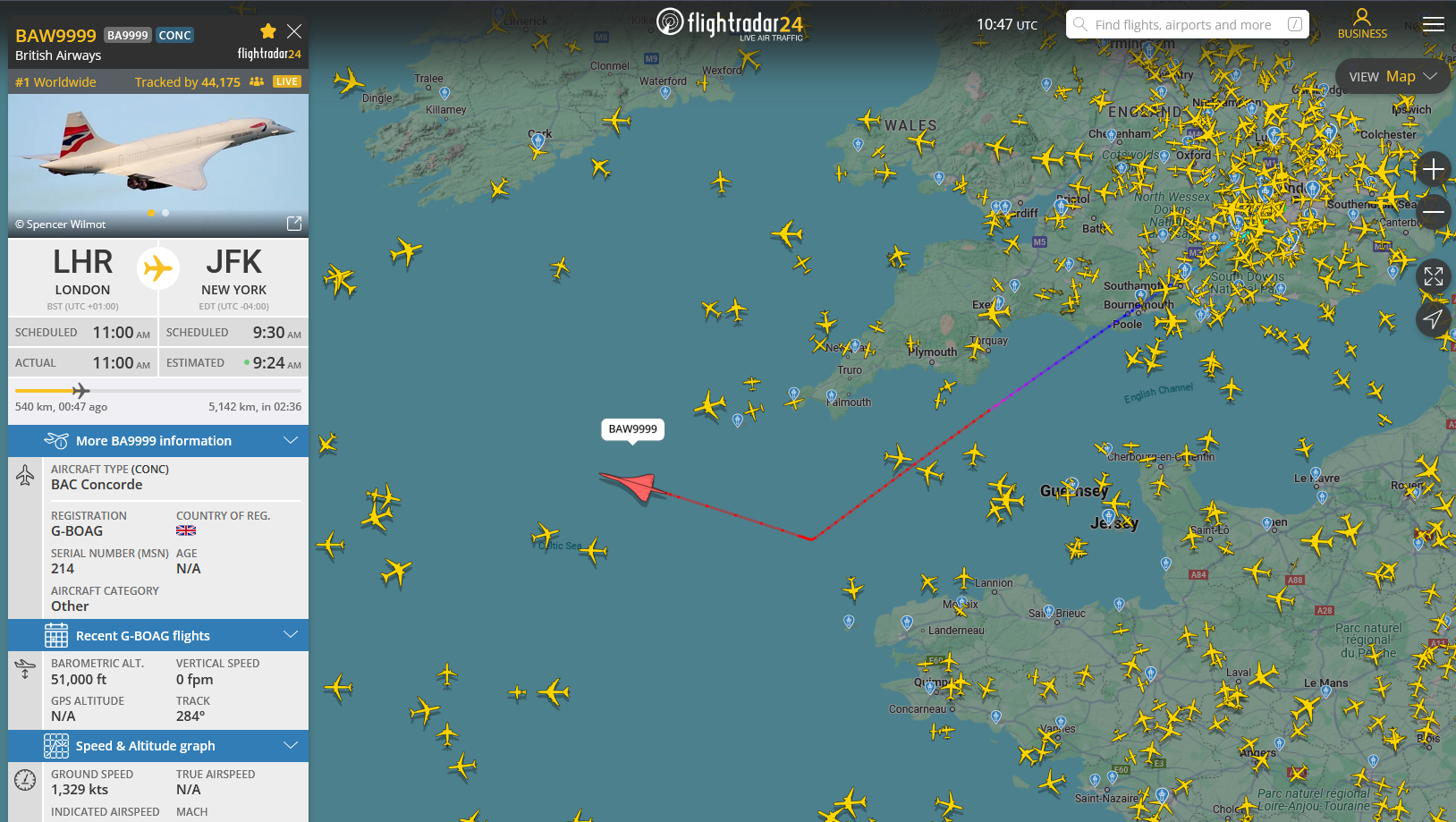Close the BAW9999 flight panel
Screen dimensions: 1456x822
[x=294, y=31]
